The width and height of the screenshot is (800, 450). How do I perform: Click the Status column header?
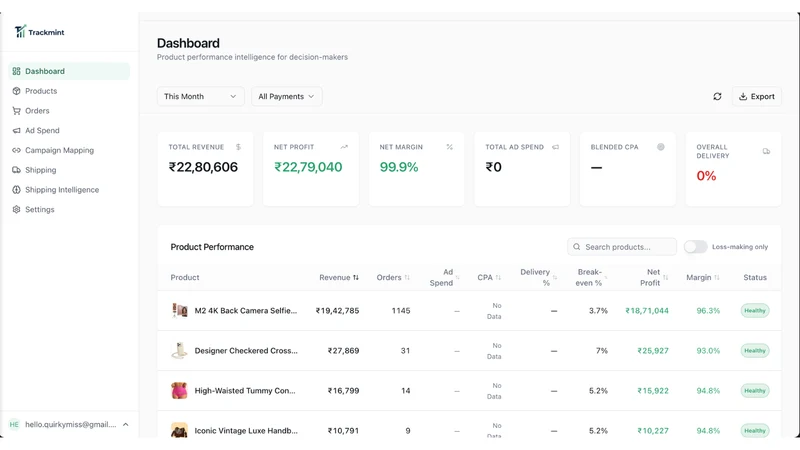[x=755, y=278]
